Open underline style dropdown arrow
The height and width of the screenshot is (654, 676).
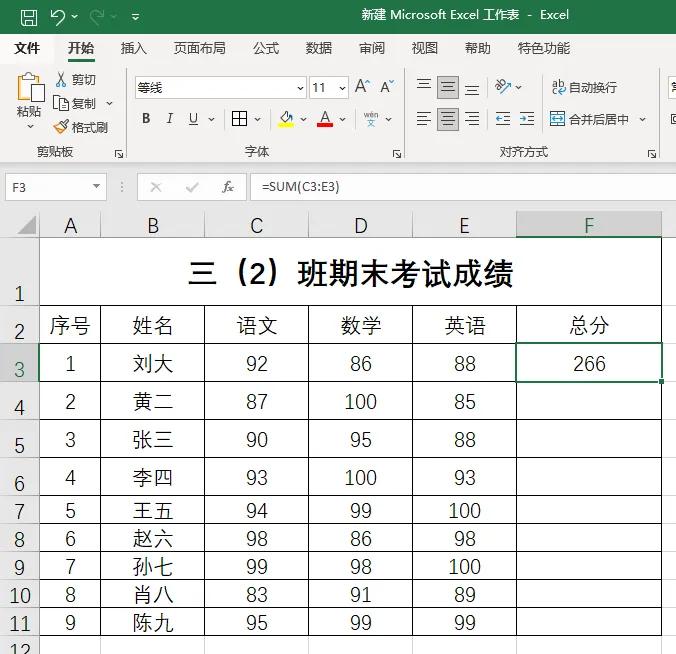(x=211, y=119)
